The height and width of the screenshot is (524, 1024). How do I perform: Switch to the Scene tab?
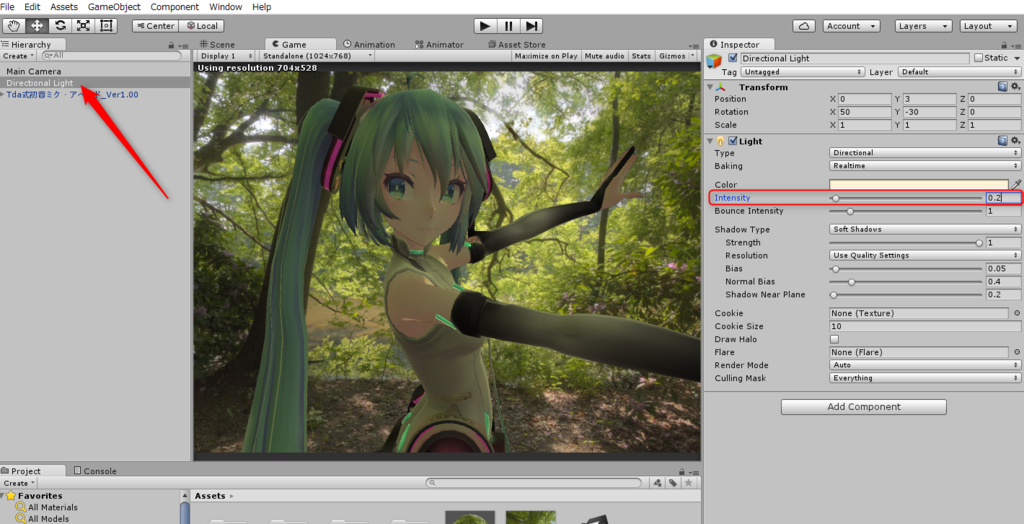pos(218,44)
